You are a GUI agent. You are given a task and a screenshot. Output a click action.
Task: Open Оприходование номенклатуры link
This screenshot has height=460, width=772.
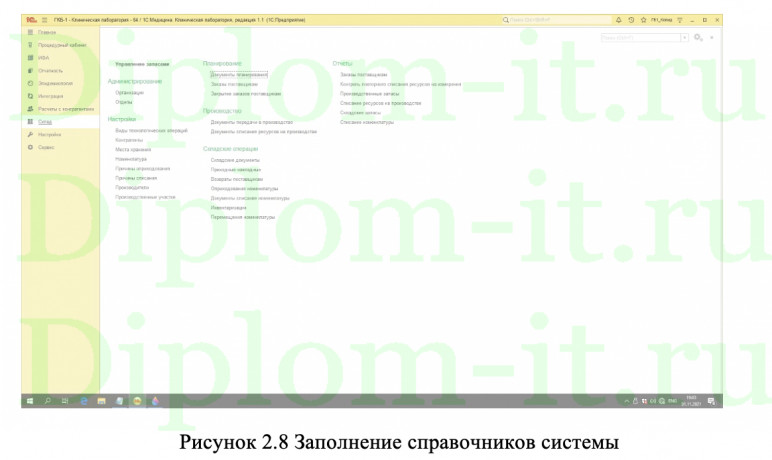click(244, 189)
